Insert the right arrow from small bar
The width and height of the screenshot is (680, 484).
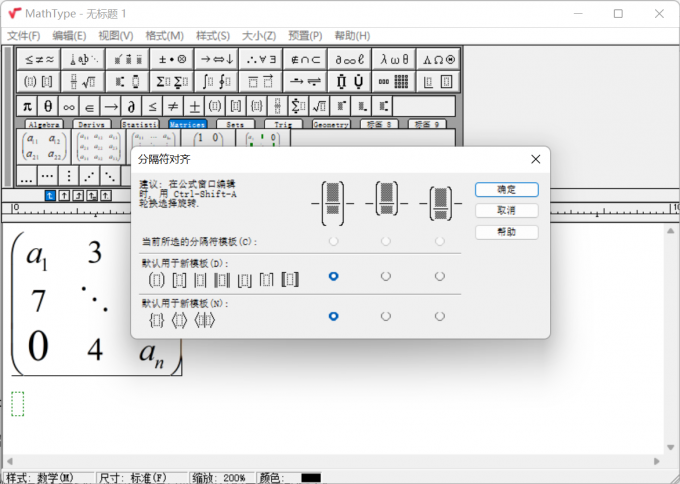111,106
